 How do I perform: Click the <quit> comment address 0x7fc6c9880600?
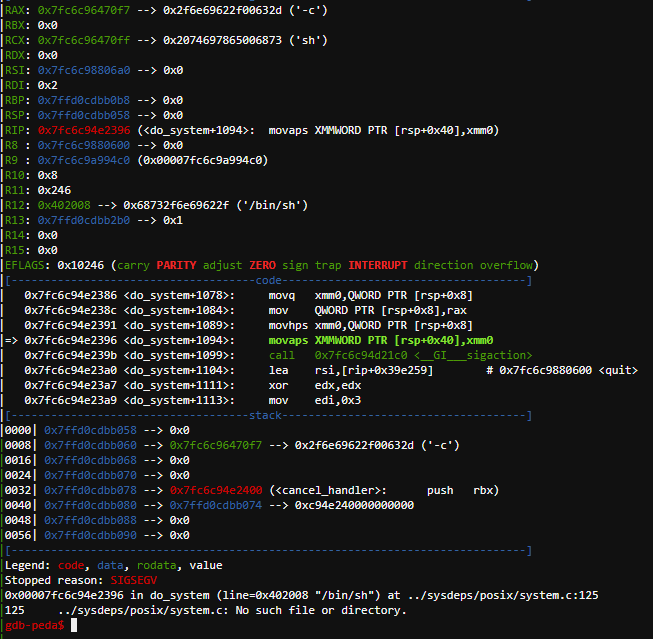(x=546, y=370)
